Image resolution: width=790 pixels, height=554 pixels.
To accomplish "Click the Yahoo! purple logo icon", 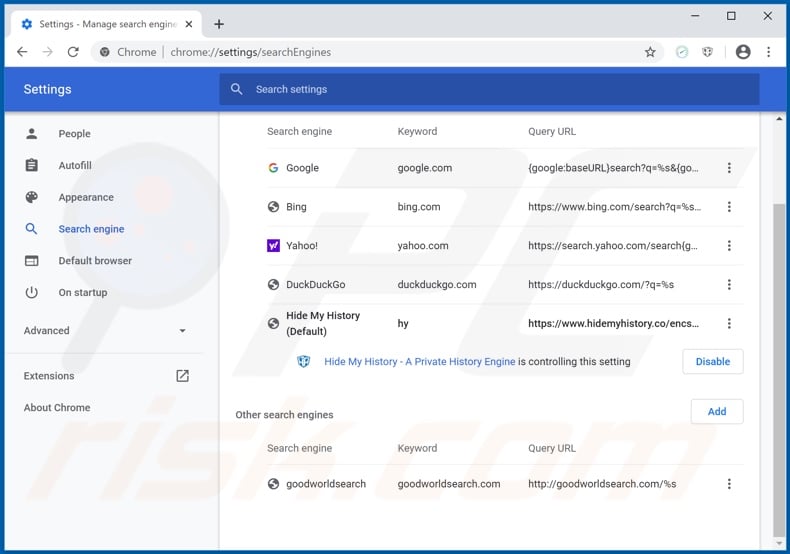I will tap(273, 245).
